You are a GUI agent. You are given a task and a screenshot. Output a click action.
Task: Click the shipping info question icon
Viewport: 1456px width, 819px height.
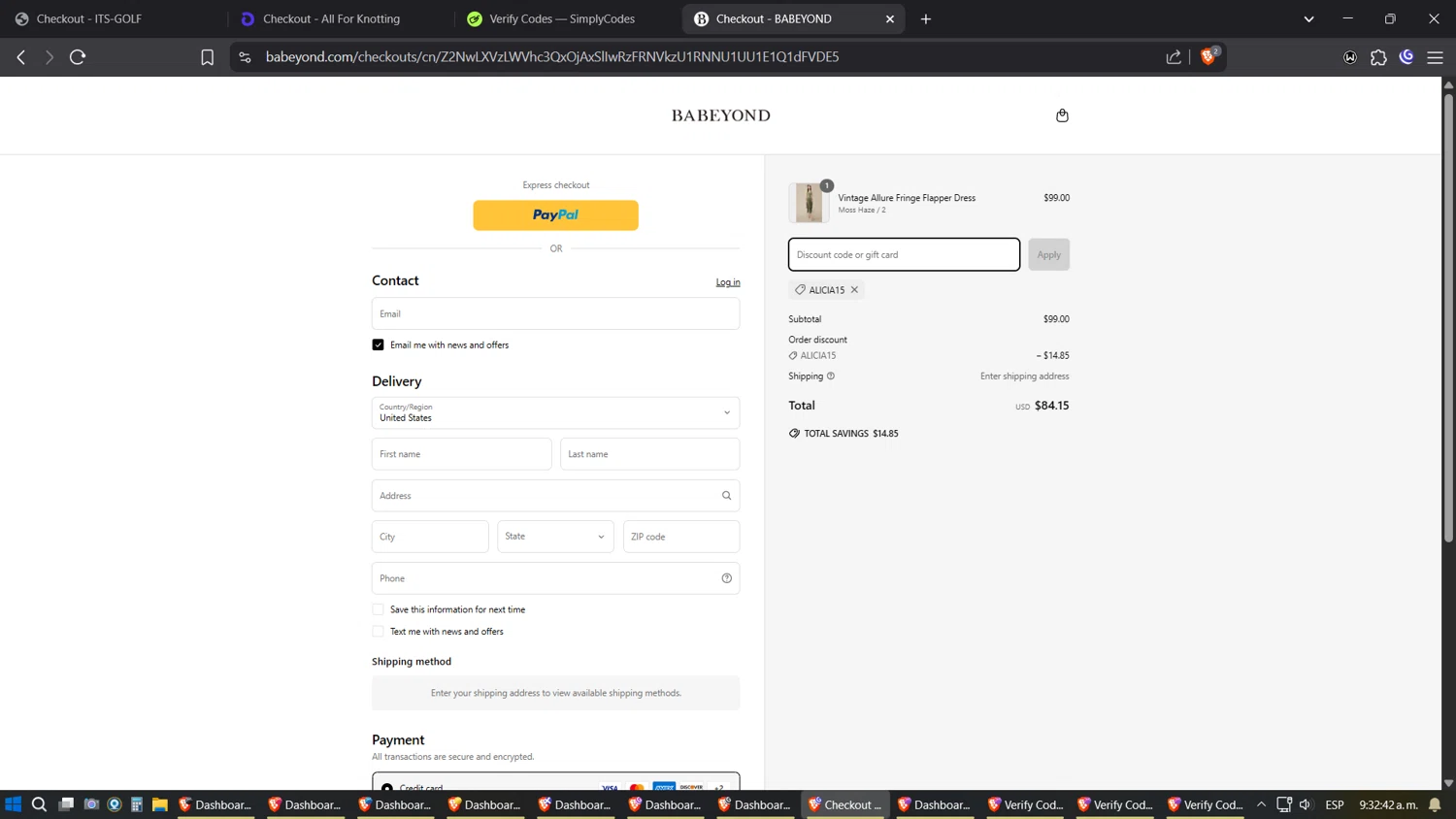pos(831,377)
